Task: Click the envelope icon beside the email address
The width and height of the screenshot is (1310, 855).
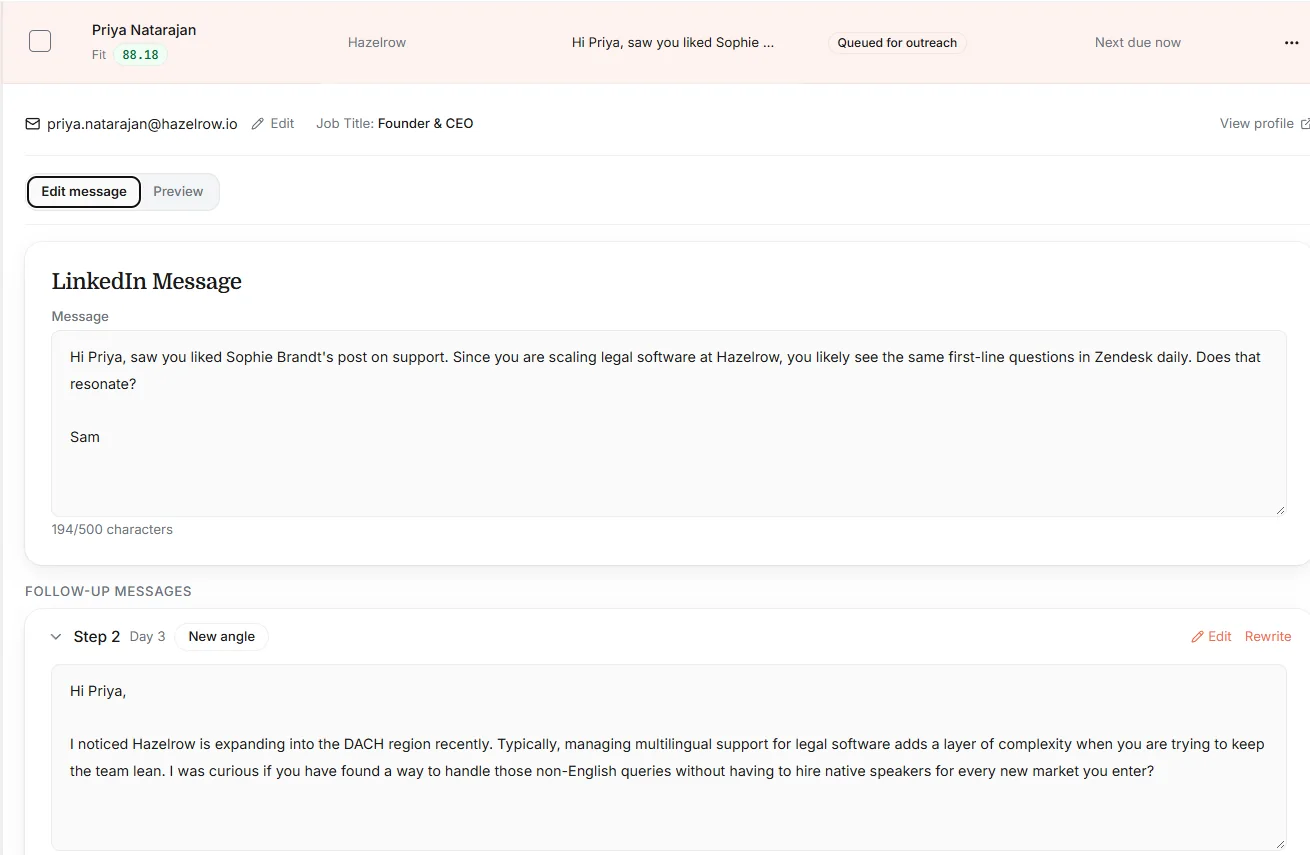Action: (x=33, y=124)
